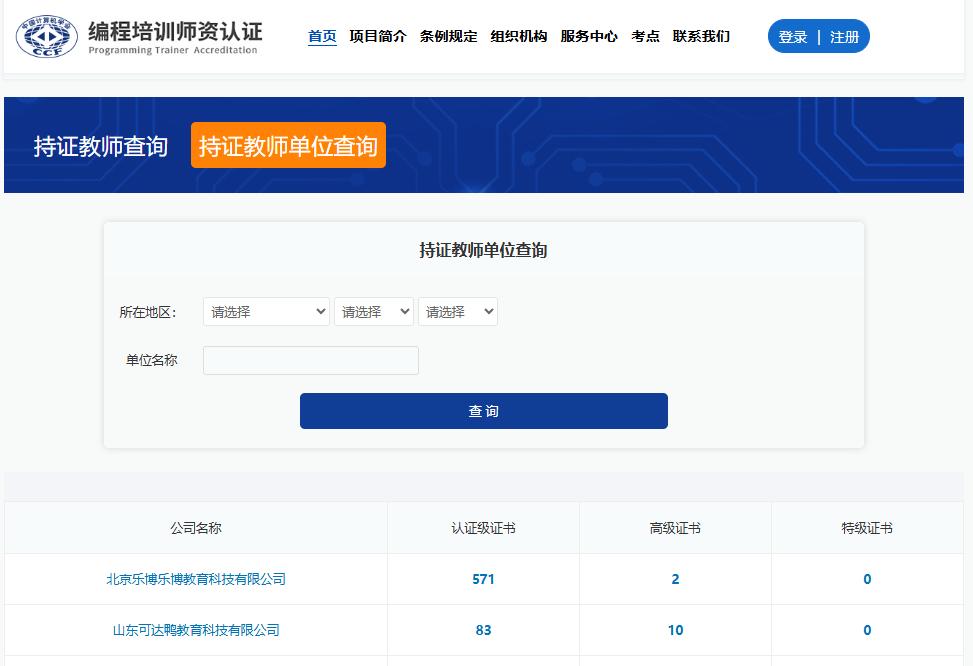
Task: Switch to 持证教师查询 tab
Action: 101,146
